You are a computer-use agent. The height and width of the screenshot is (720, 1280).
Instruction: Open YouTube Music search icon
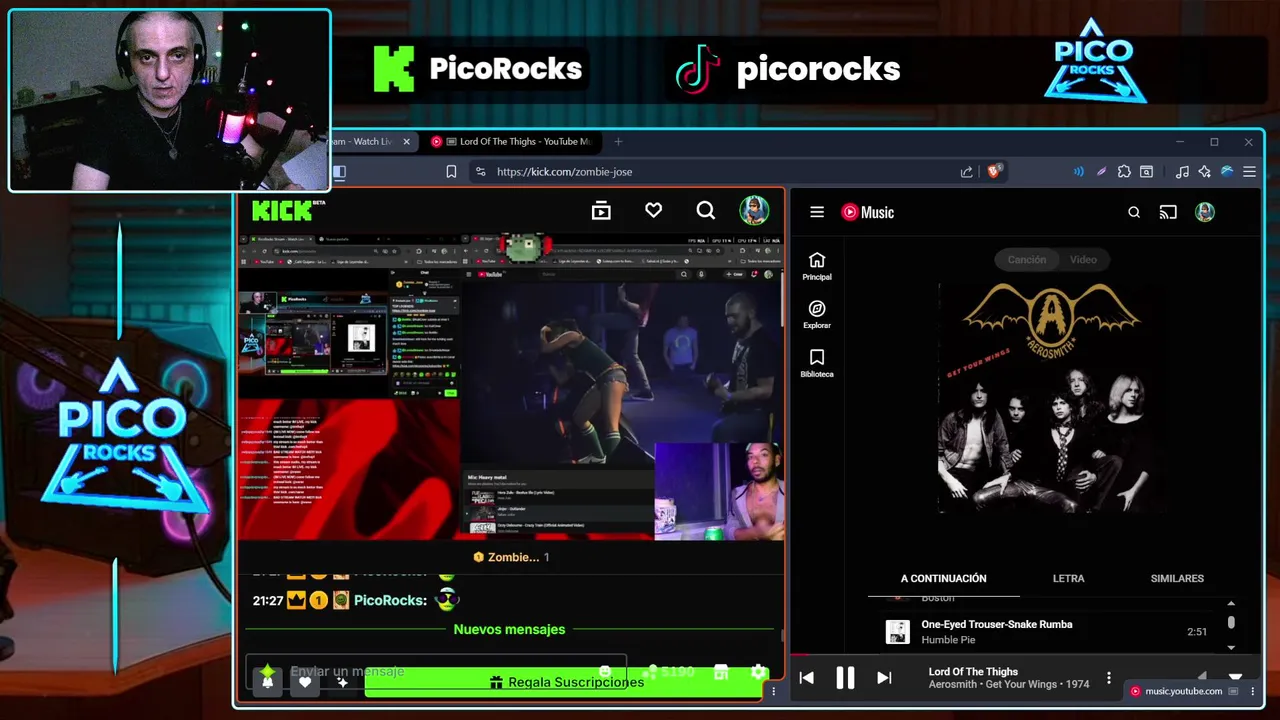pos(1134,212)
